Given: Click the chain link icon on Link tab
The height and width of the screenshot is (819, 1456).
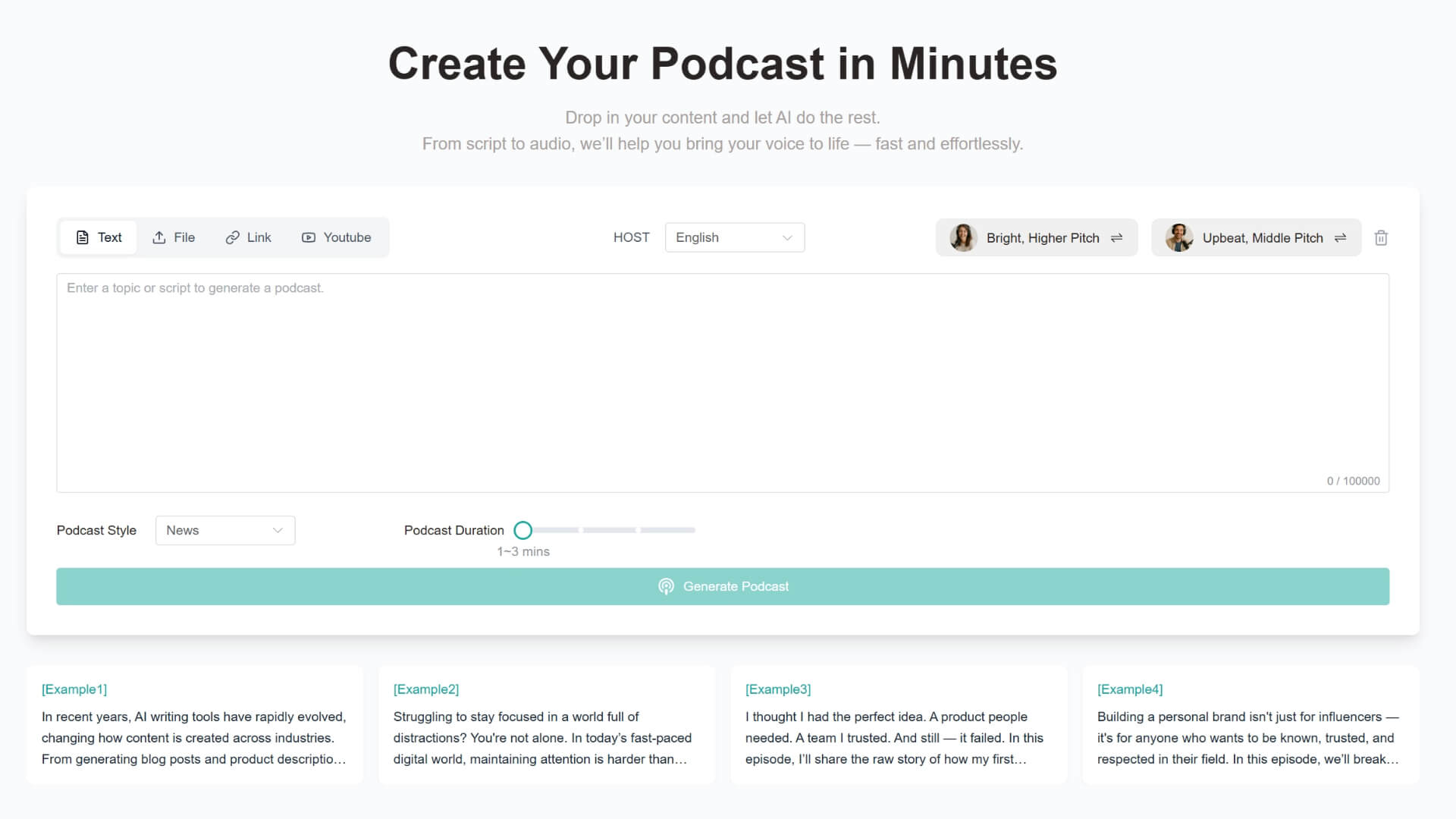Looking at the screenshot, I should tap(232, 237).
